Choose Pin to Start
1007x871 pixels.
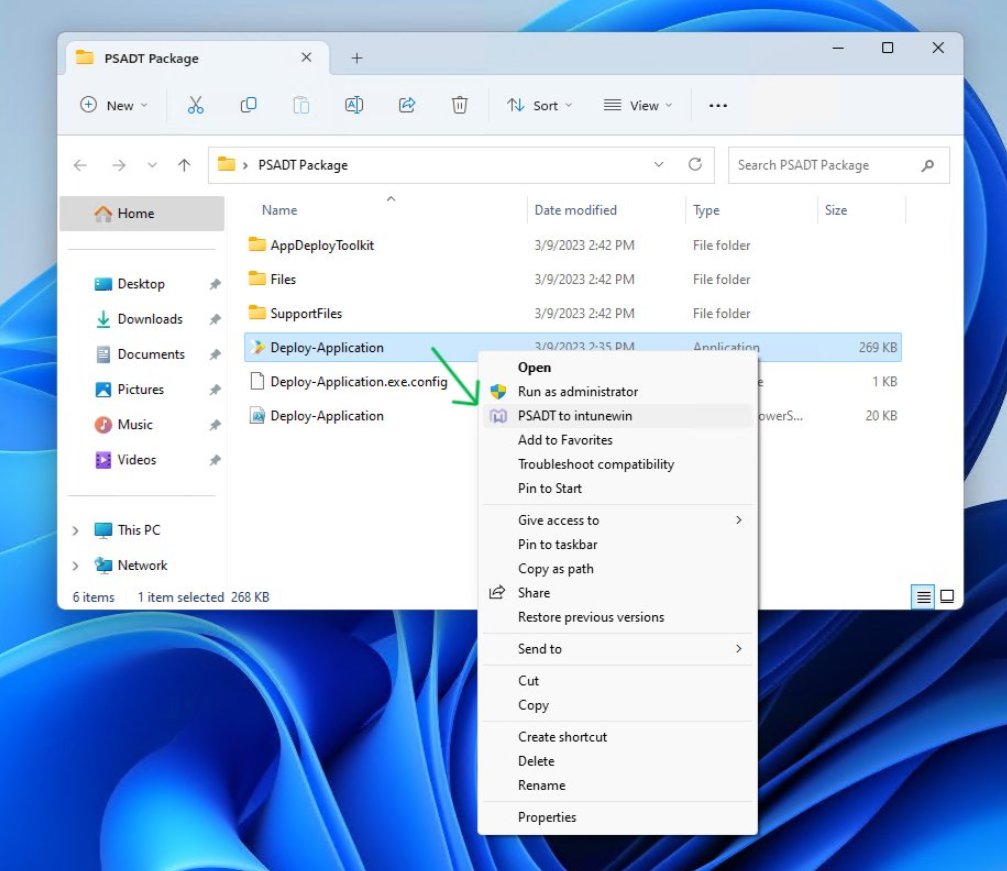pyautogui.click(x=617, y=488)
